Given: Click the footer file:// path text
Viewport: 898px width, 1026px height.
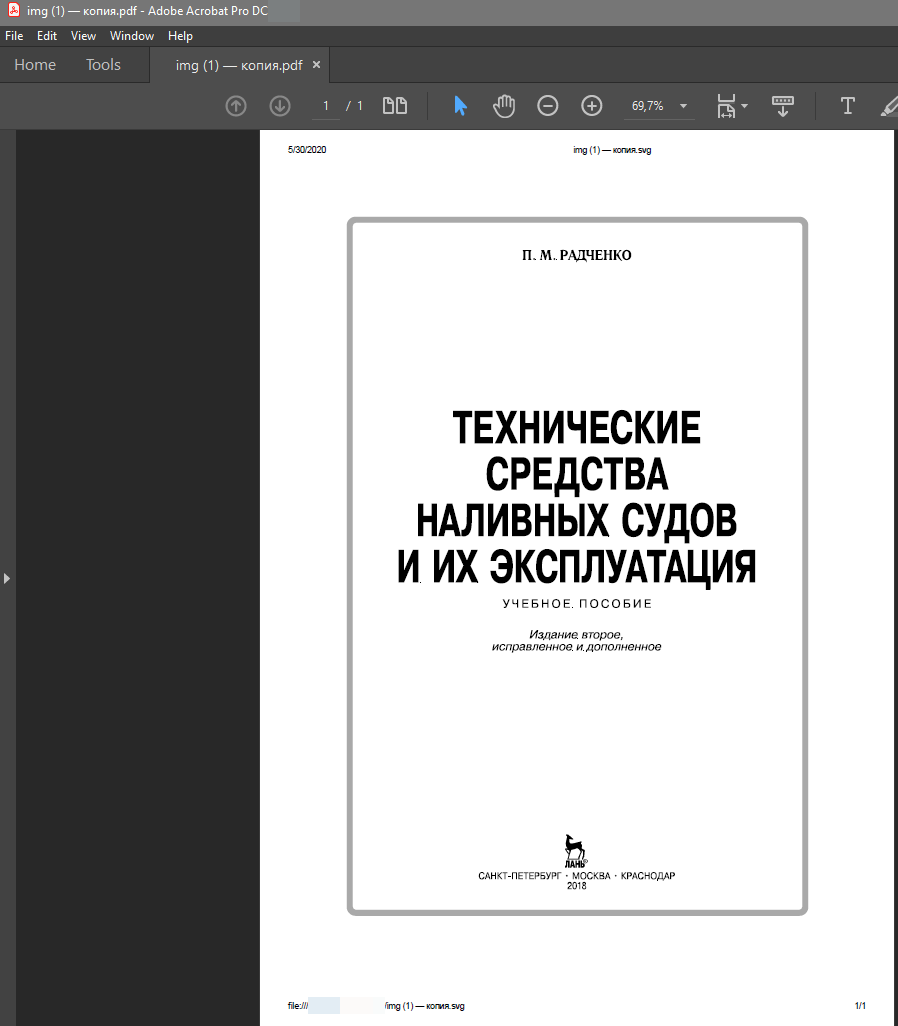Looking at the screenshot, I should coord(376,1006).
